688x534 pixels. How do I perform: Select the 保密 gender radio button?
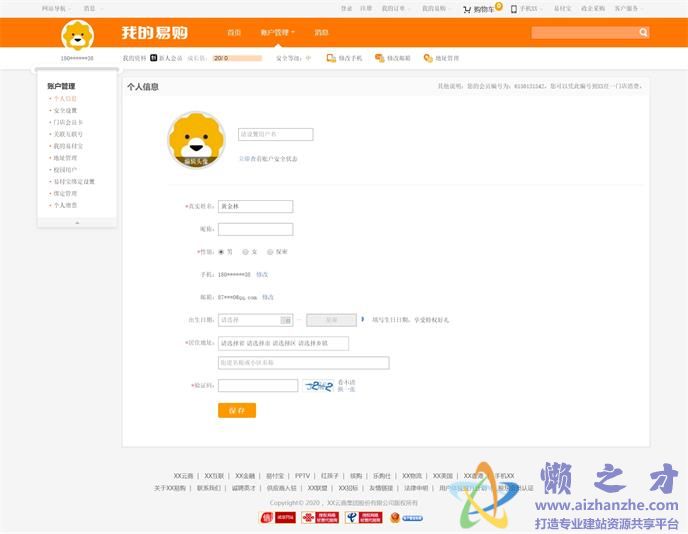tap(270, 252)
